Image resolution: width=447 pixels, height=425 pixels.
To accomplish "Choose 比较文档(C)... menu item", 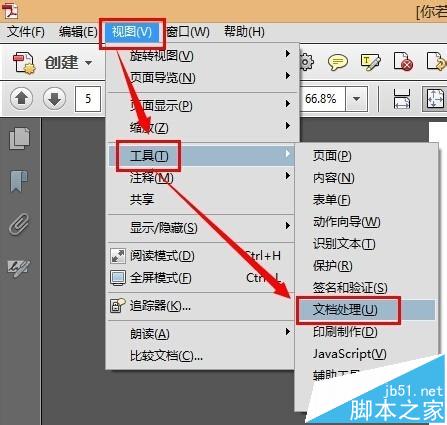I will coord(201,356).
